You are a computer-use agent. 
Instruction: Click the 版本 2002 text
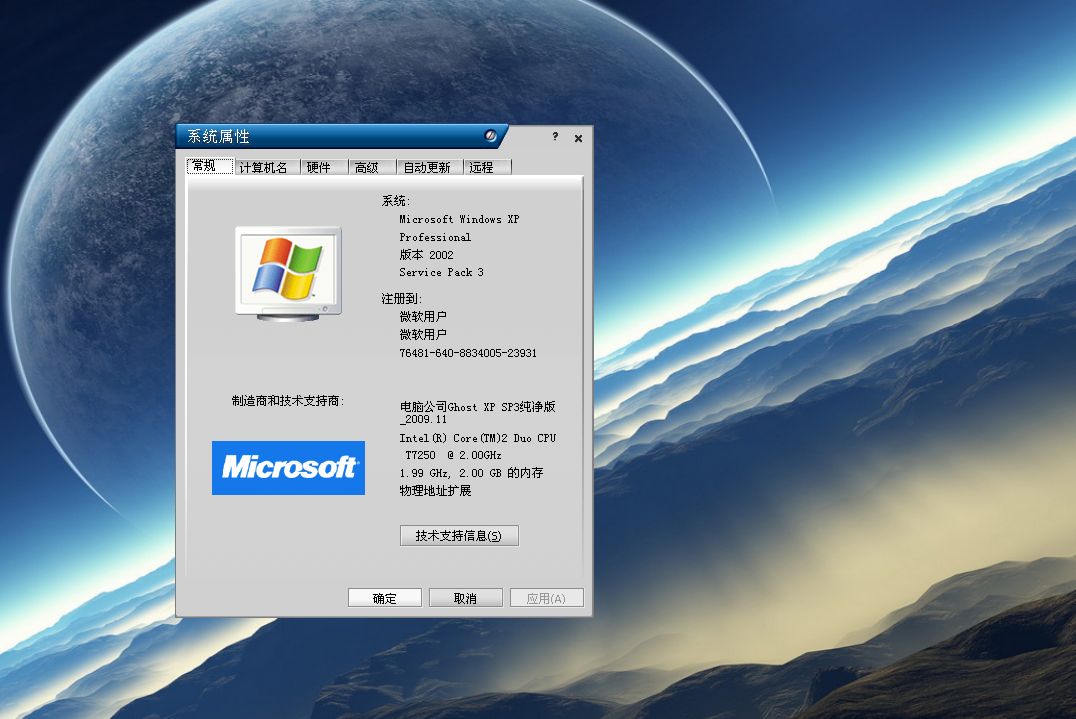[x=426, y=255]
